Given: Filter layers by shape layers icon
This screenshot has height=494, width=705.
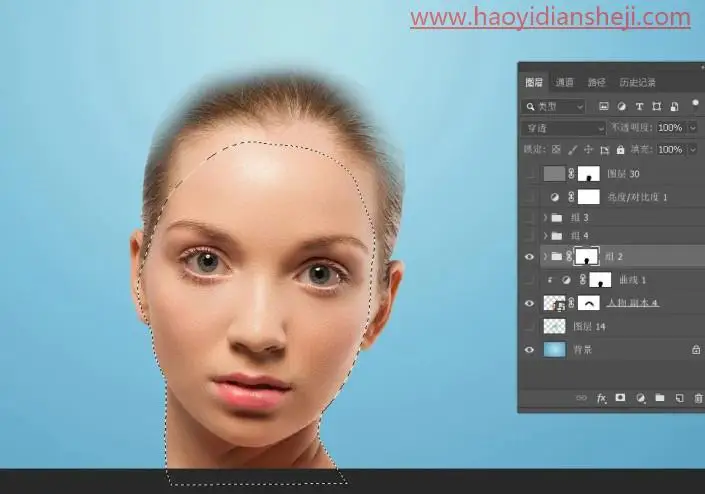Looking at the screenshot, I should [656, 107].
